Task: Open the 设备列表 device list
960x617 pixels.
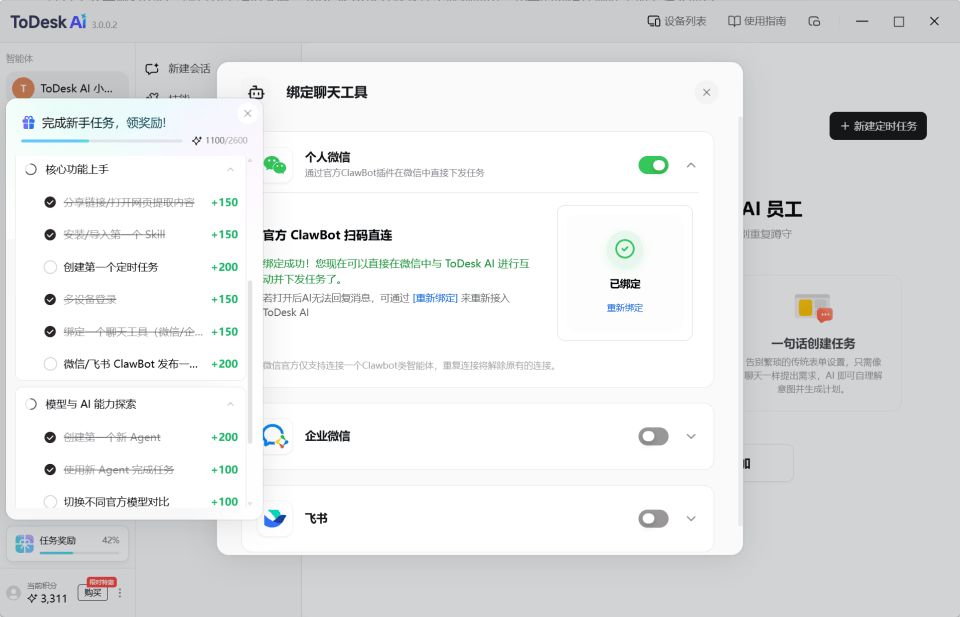Action: click(x=677, y=21)
